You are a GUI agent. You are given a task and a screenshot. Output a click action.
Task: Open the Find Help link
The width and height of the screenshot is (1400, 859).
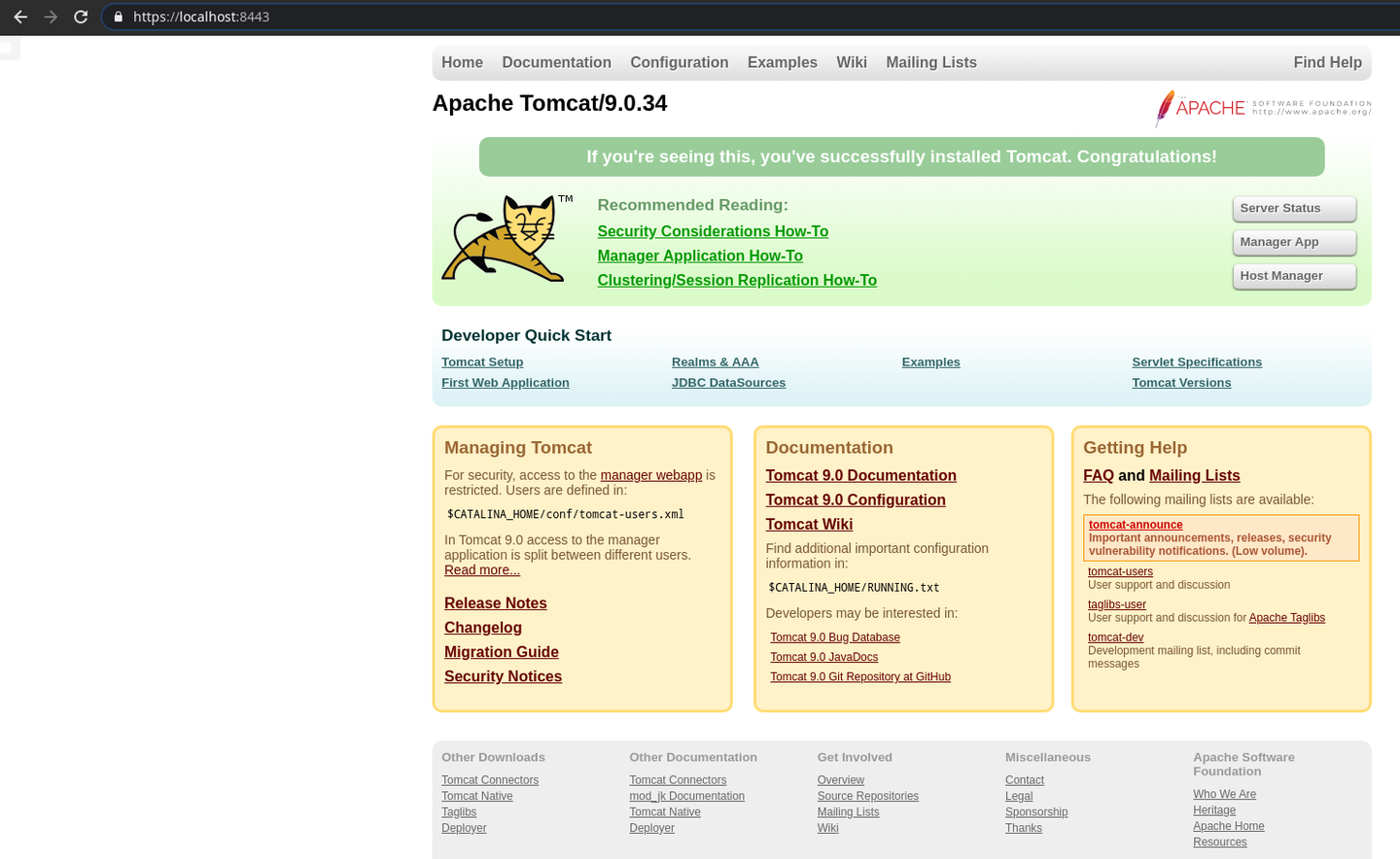(x=1328, y=62)
